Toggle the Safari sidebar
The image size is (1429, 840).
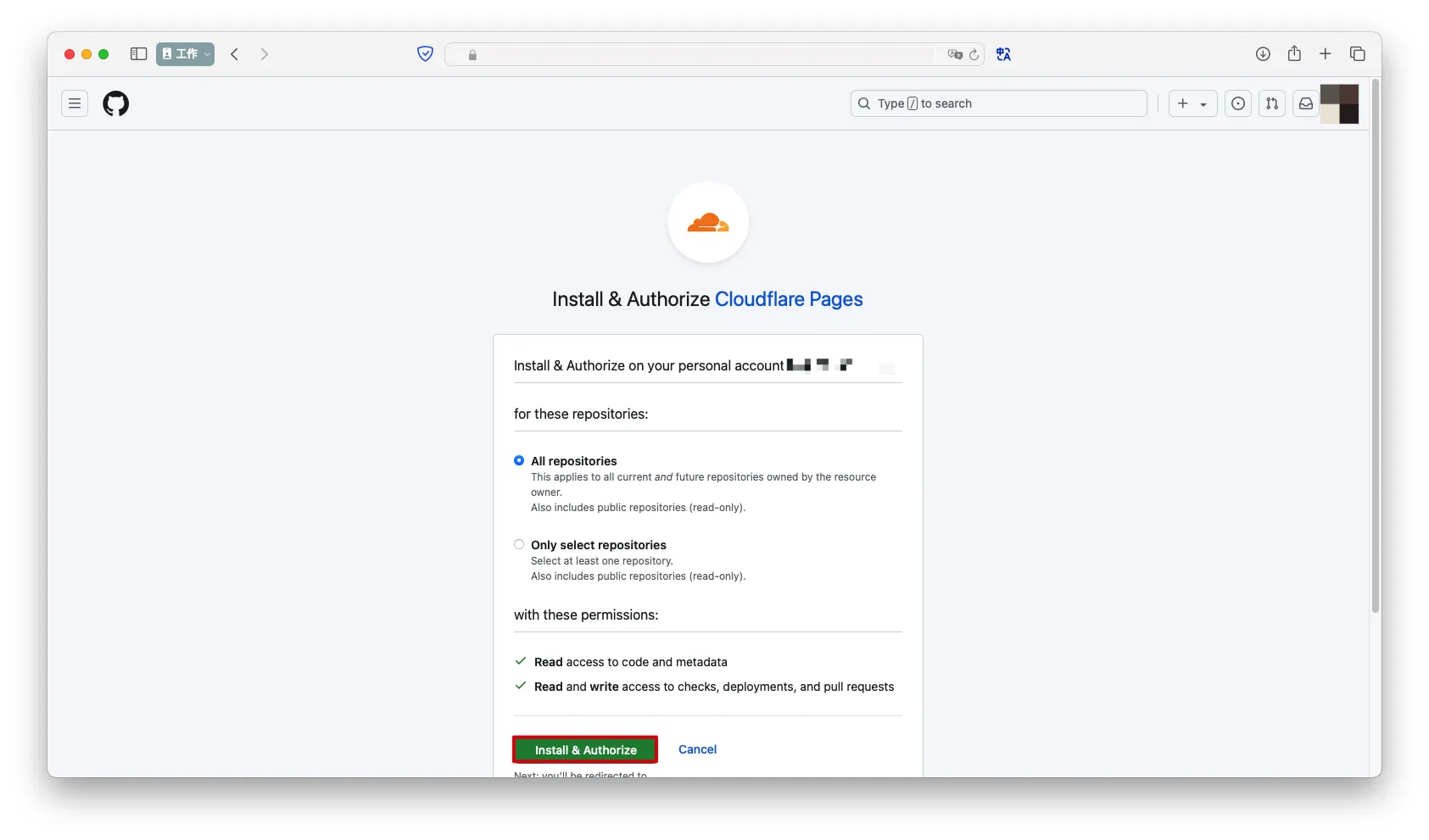pyautogui.click(x=139, y=54)
